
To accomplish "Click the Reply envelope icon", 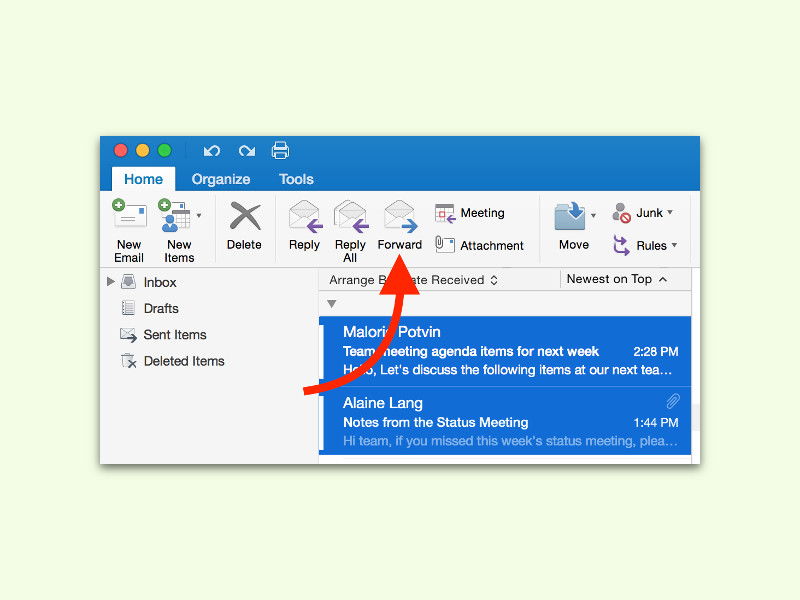I will tap(305, 216).
